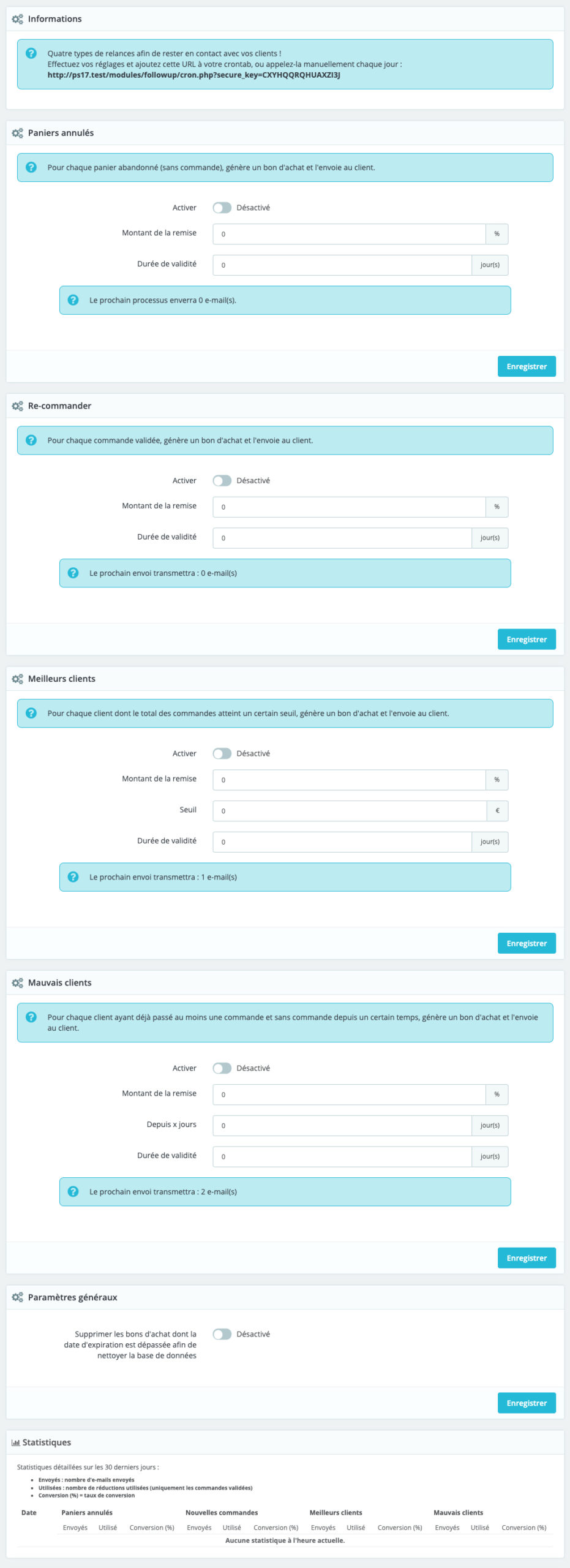Image resolution: width=570 pixels, height=1568 pixels.
Task: Click the gears icon beside Paramètres généraux
Action: [17, 1297]
